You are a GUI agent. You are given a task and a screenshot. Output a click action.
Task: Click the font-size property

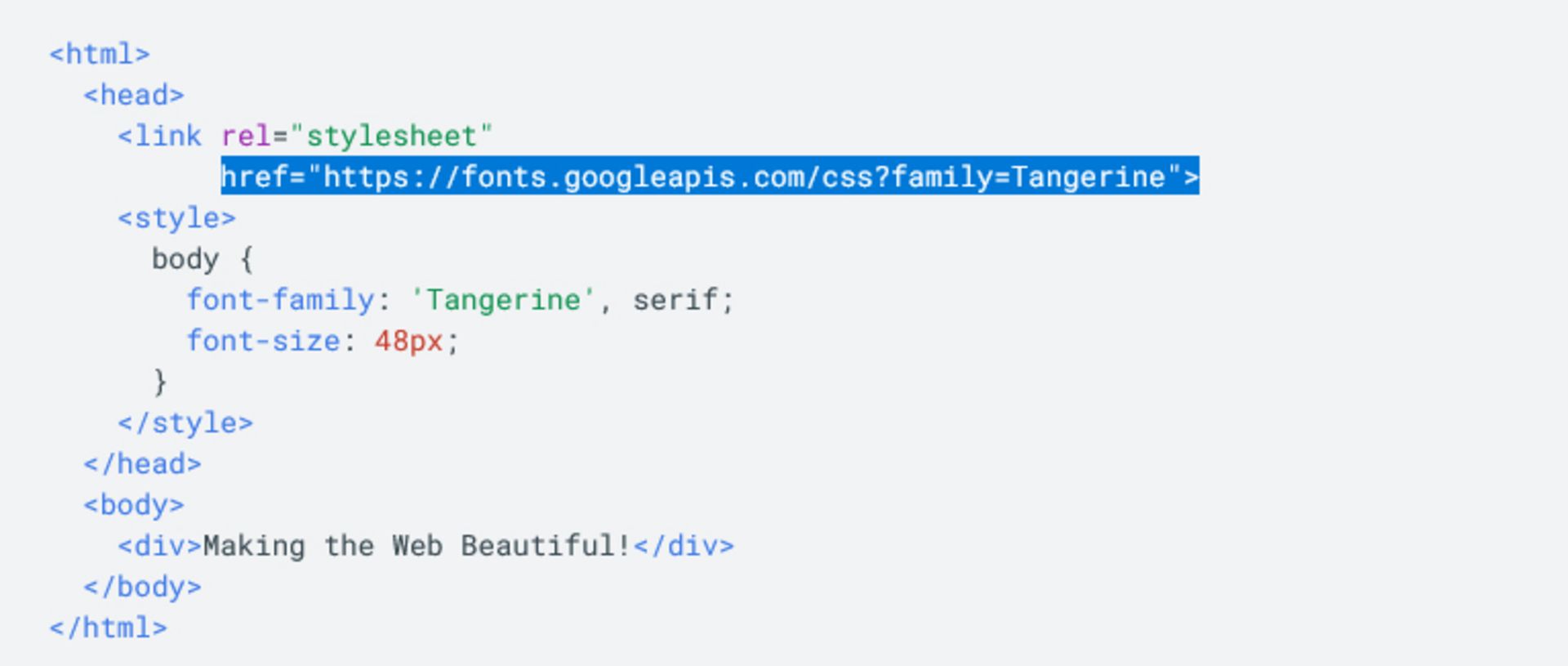click(263, 341)
